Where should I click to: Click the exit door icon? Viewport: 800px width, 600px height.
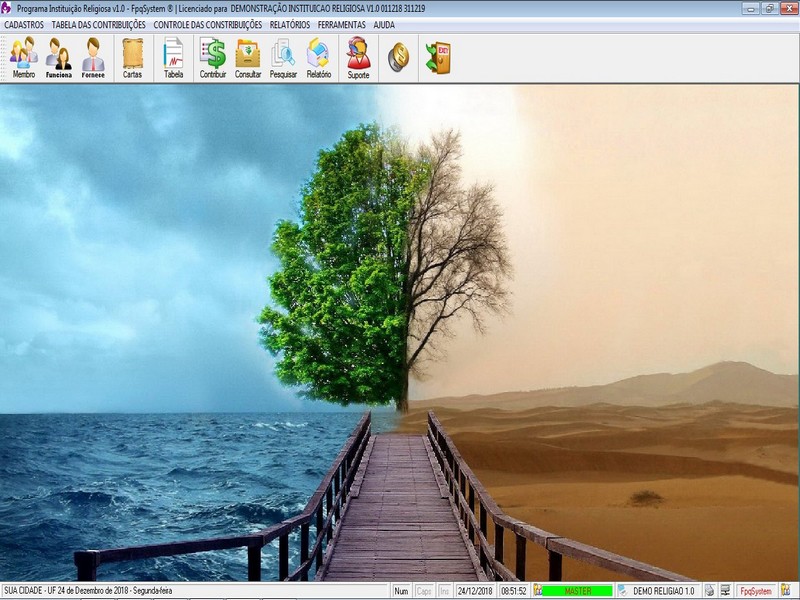coord(438,57)
